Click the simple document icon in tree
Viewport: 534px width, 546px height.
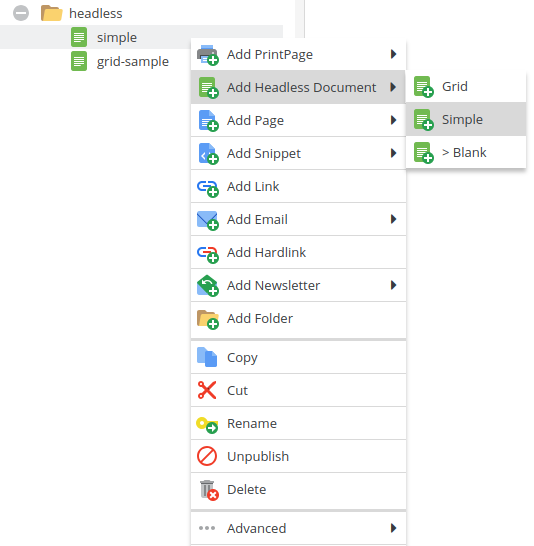click(79, 37)
